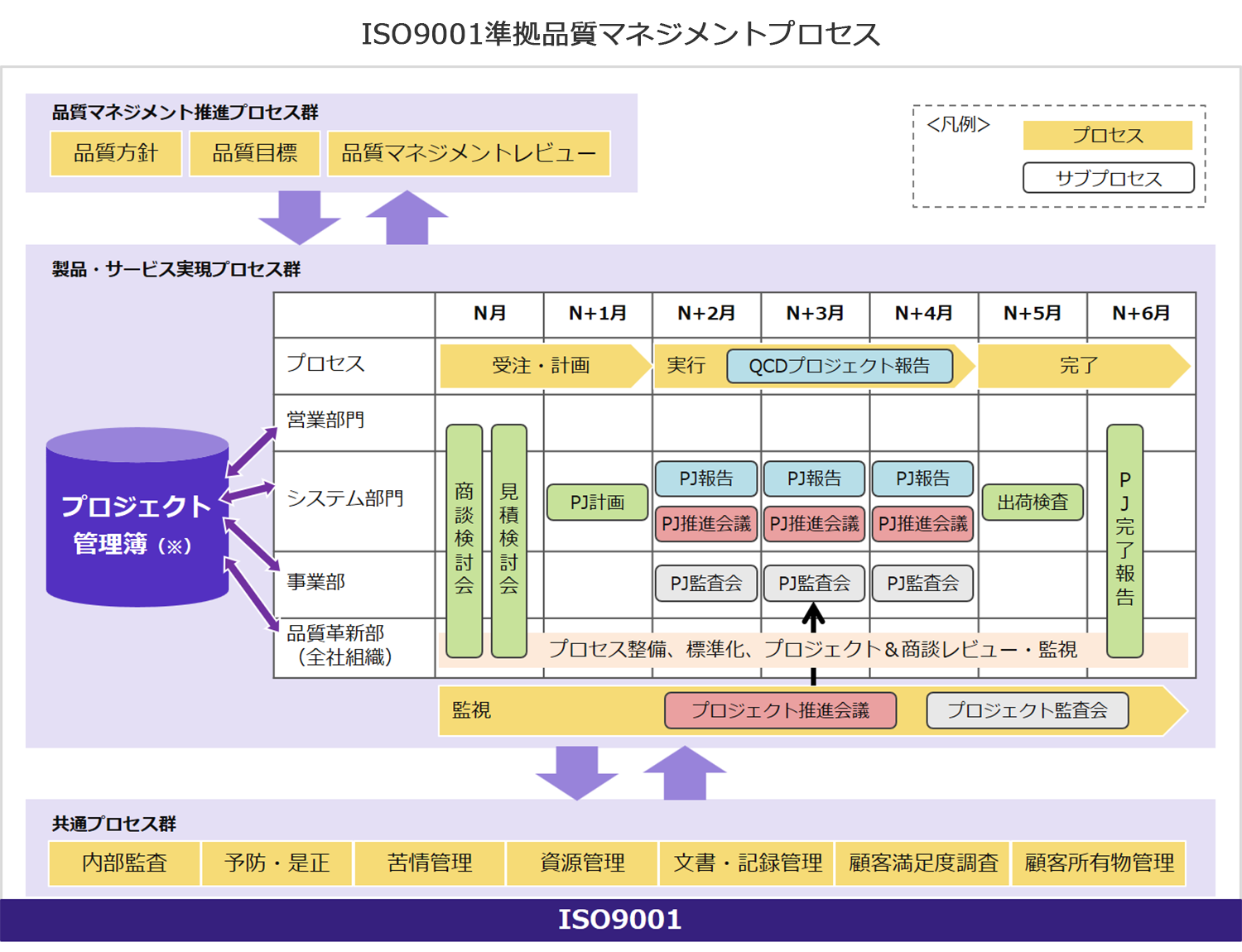Click the ISO9001 footer banner
This screenshot has height=952, width=1242.
(x=621, y=920)
